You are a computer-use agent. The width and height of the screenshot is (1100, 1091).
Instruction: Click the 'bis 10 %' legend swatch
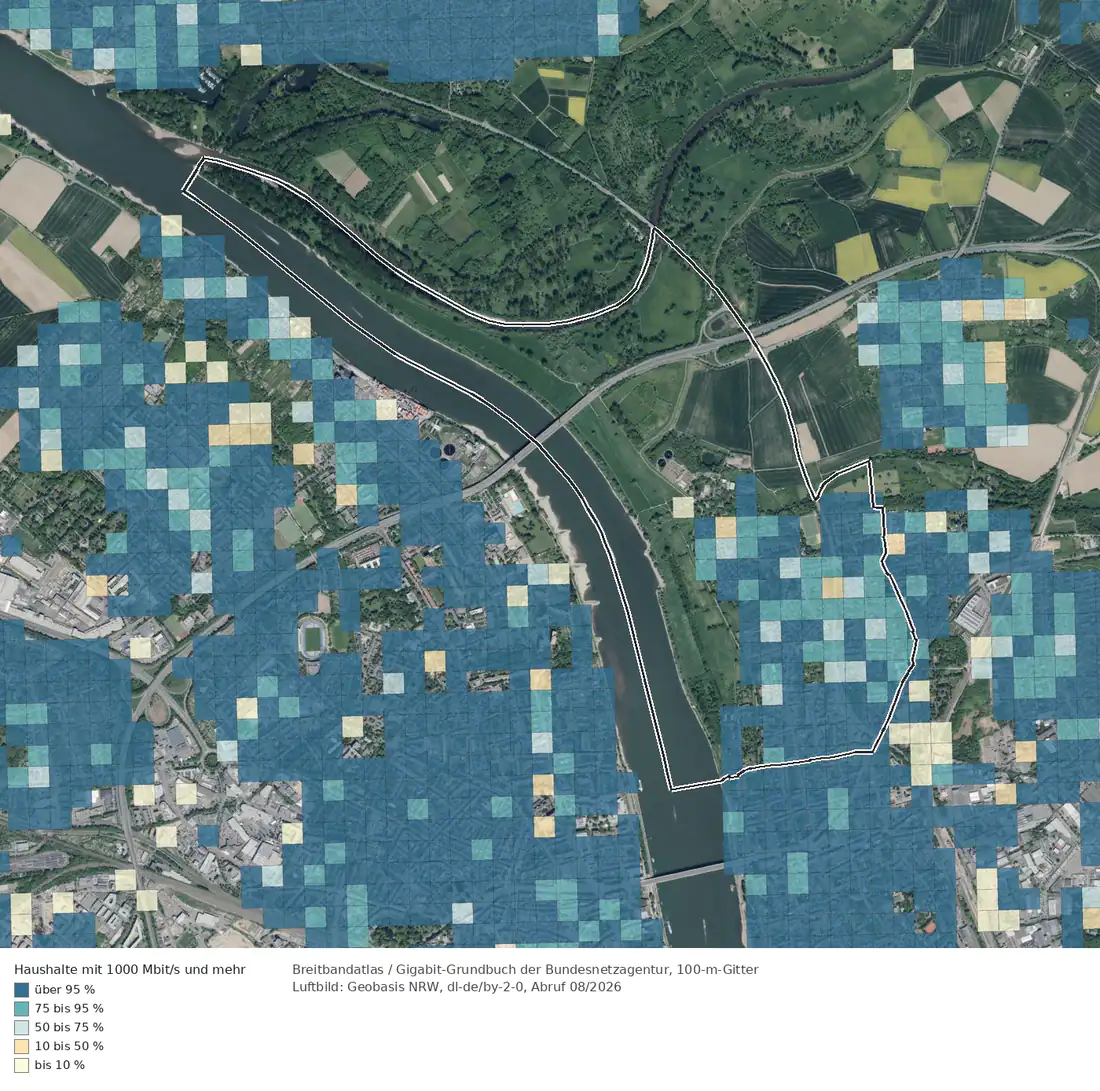22,1064
